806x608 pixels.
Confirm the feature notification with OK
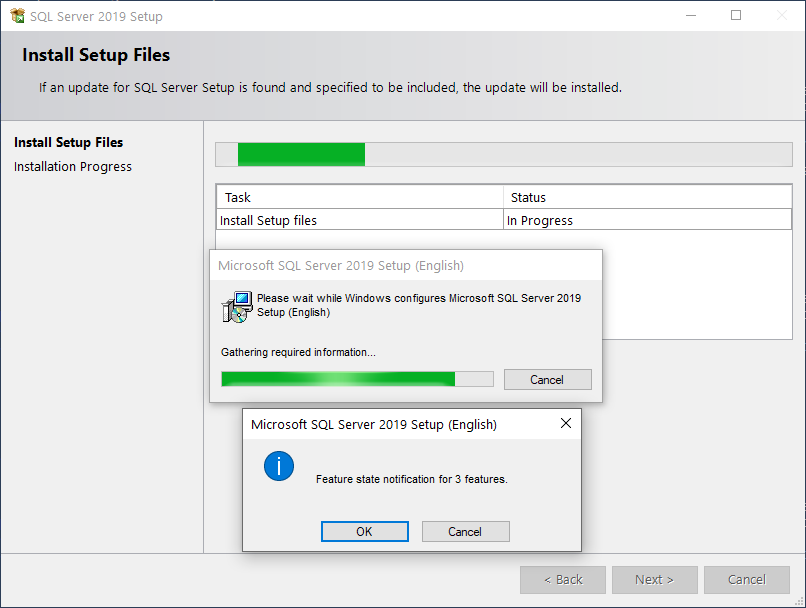click(364, 531)
